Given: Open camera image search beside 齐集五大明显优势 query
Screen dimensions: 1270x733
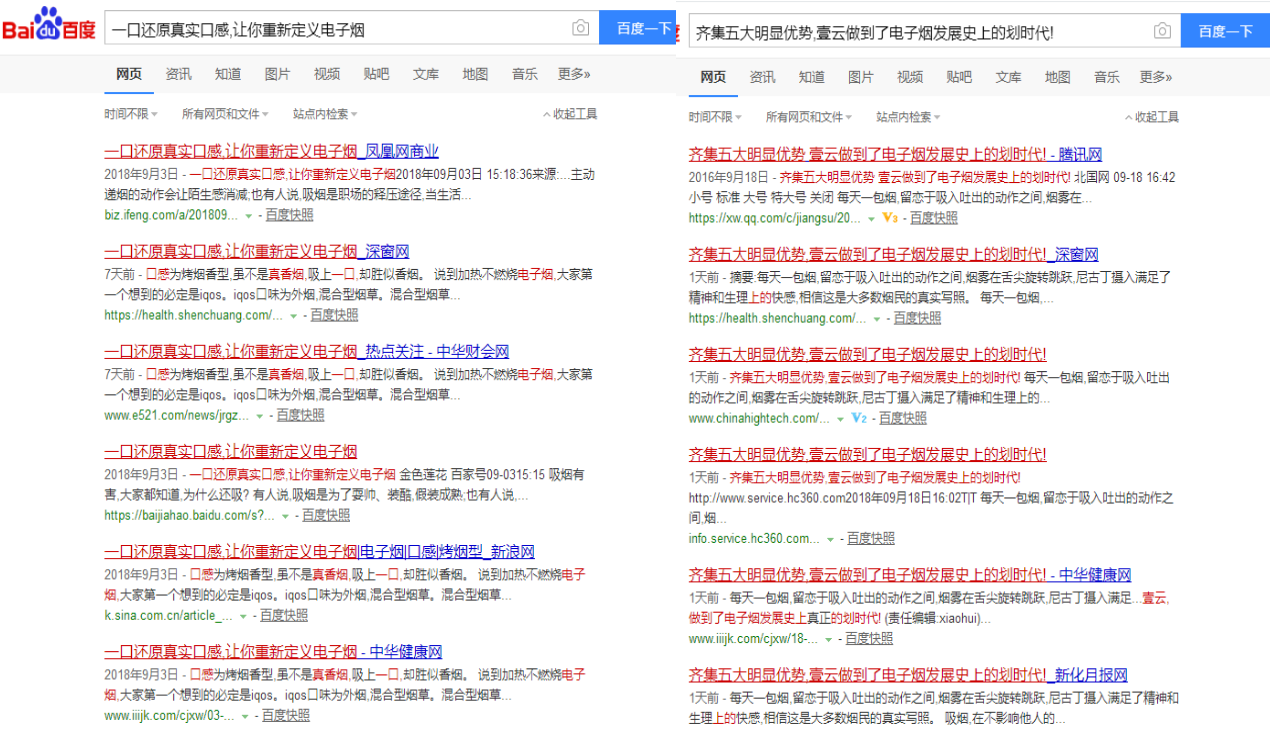Looking at the screenshot, I should click(1162, 31).
